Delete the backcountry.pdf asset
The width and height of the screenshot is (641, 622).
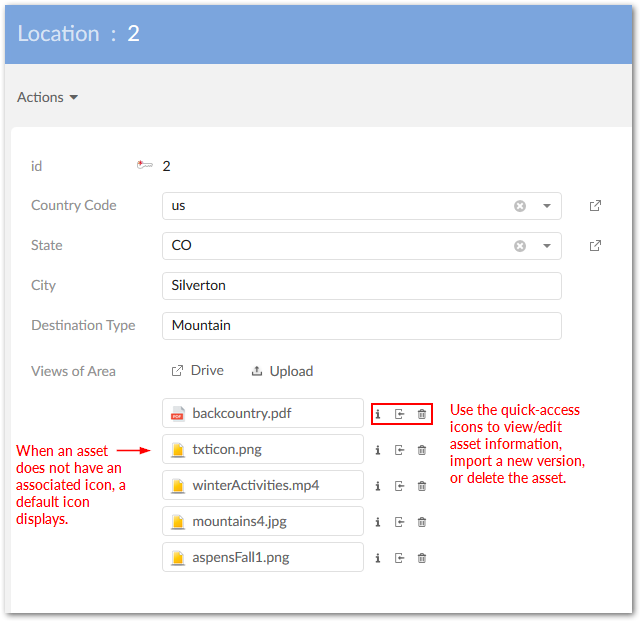tap(422, 414)
